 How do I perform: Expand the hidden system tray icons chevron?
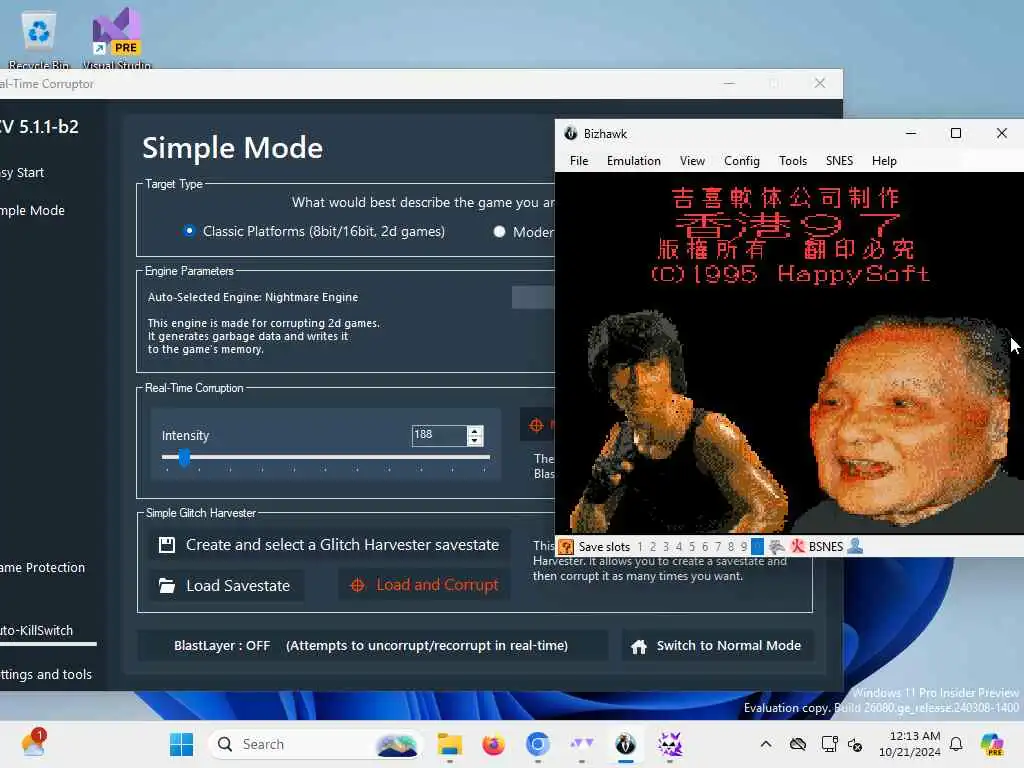(766, 744)
